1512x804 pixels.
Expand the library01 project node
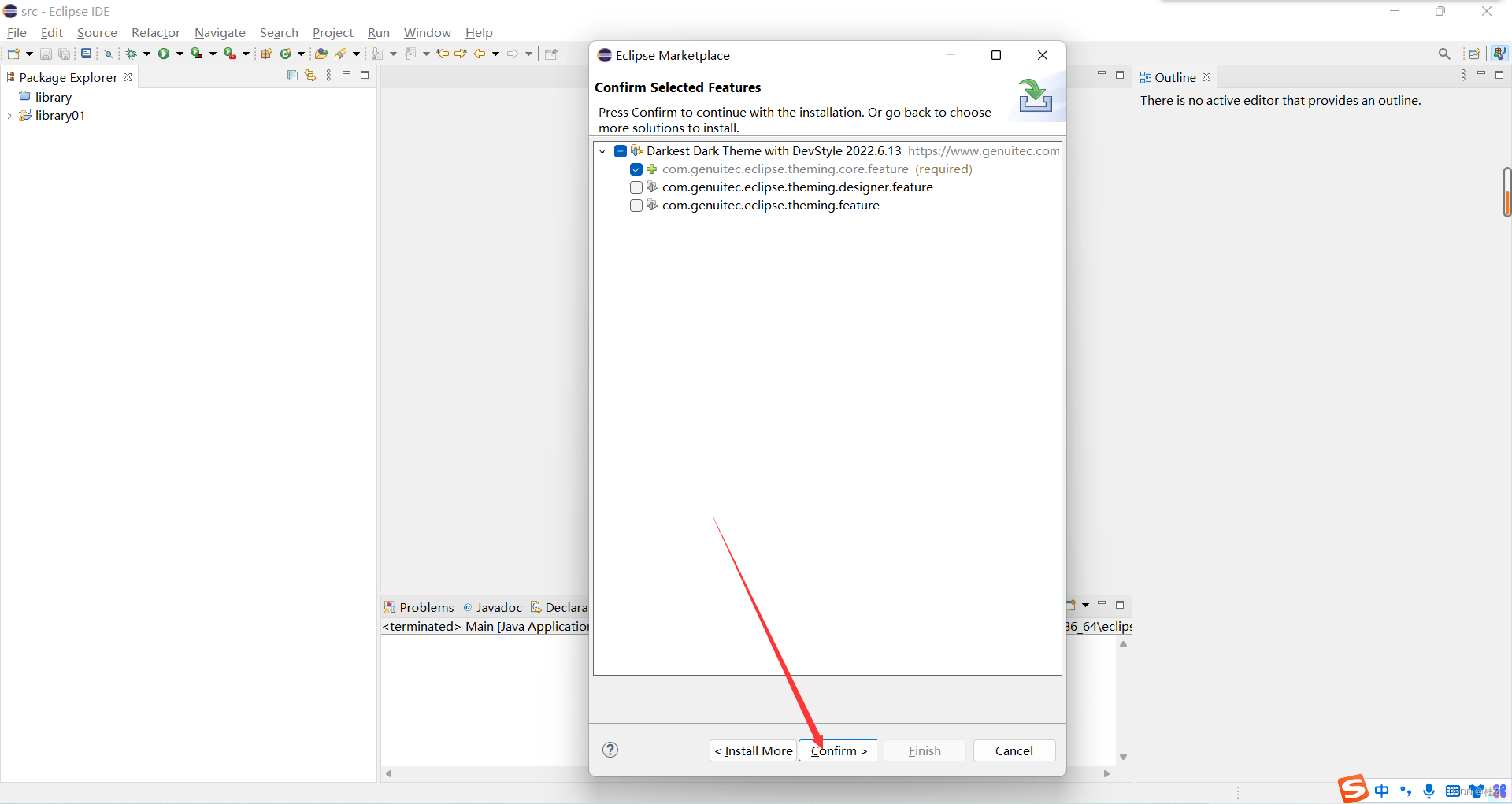point(9,116)
